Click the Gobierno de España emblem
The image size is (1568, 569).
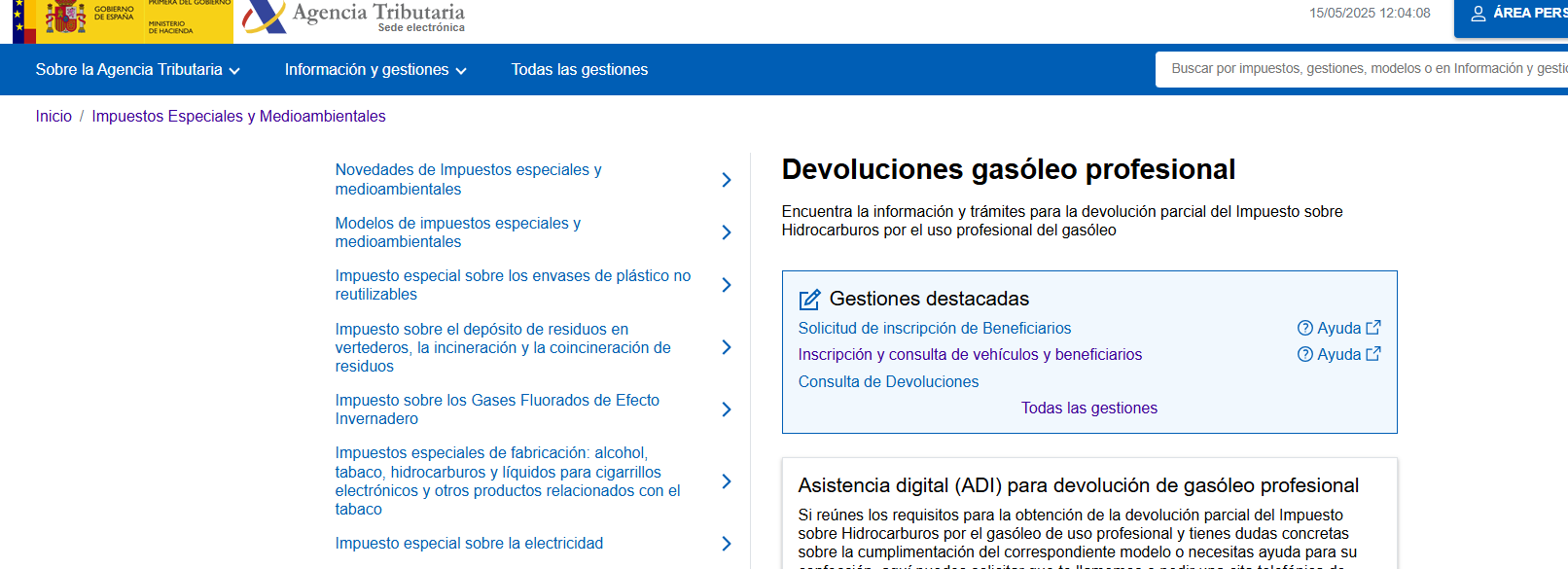point(65,18)
